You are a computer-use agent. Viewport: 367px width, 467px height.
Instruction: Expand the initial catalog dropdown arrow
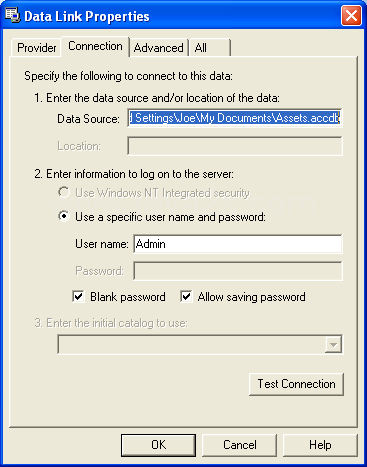tap(333, 345)
